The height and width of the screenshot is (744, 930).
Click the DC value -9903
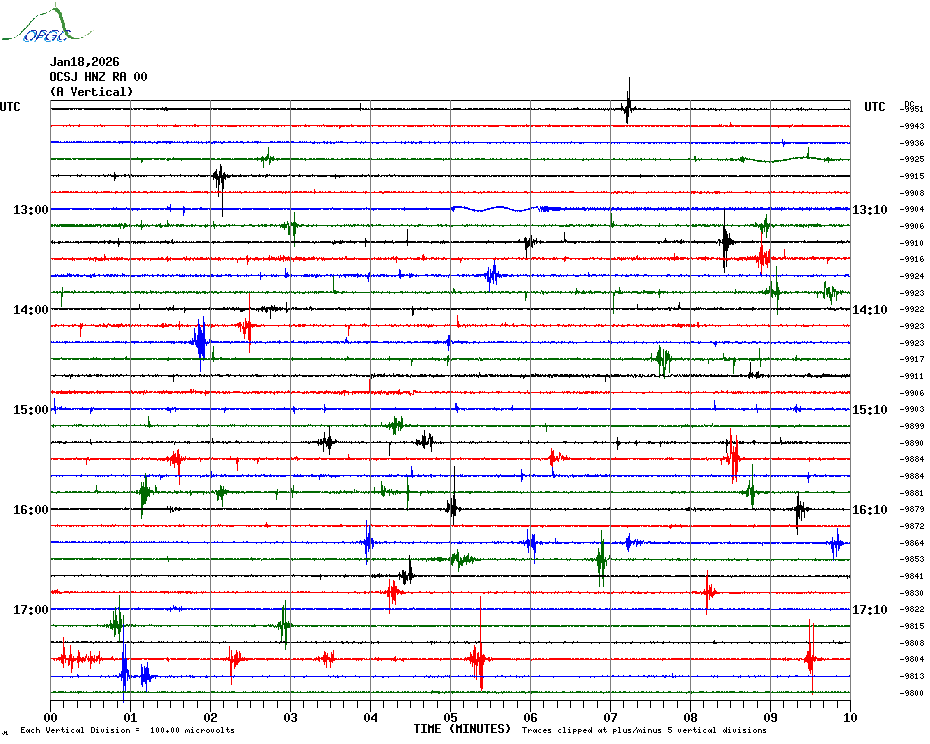[x=912, y=409]
